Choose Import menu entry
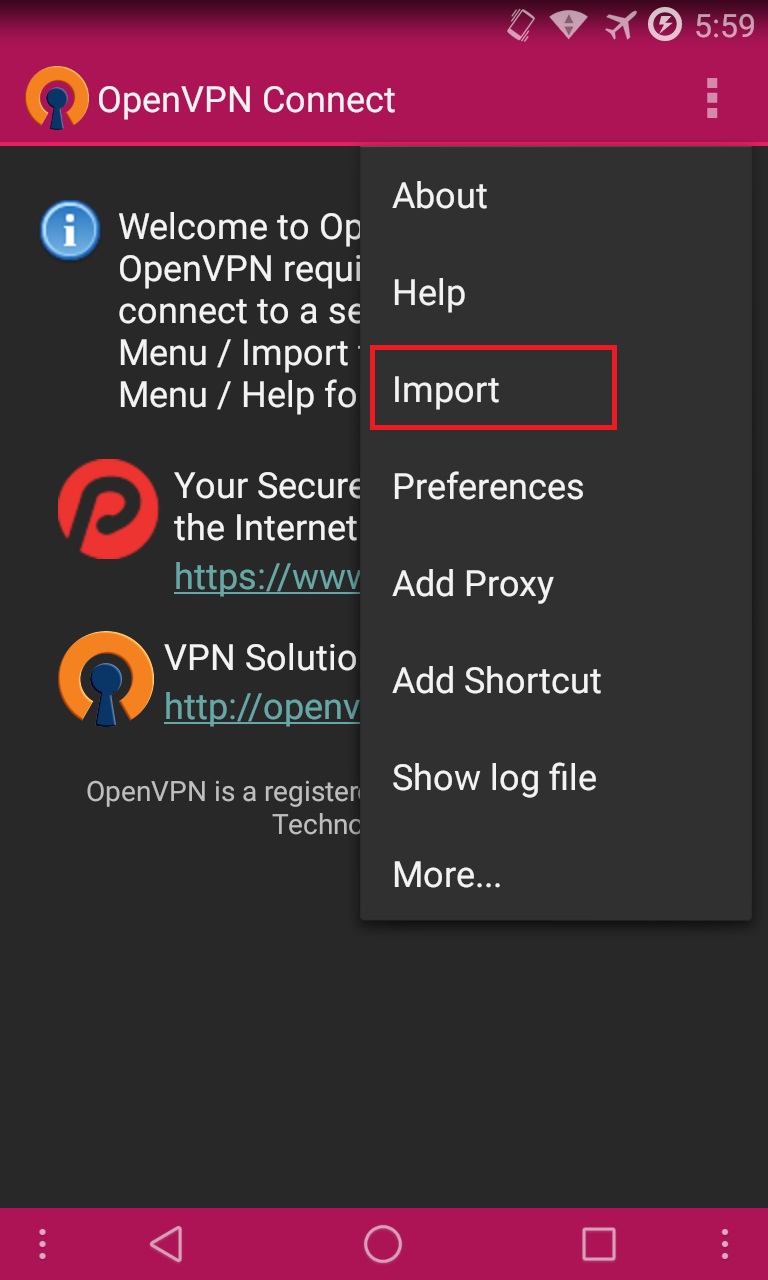 click(x=447, y=390)
